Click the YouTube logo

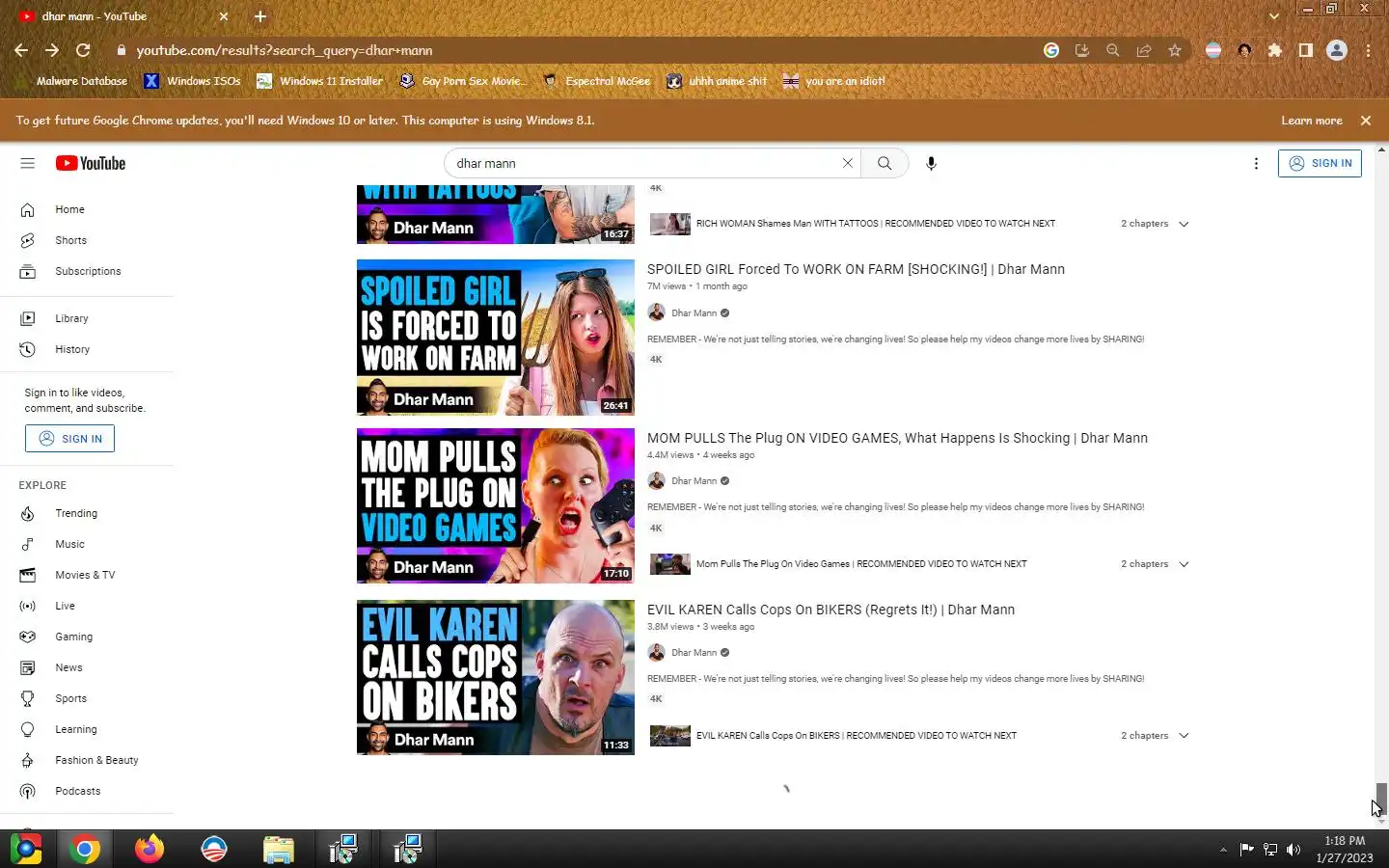[91, 163]
